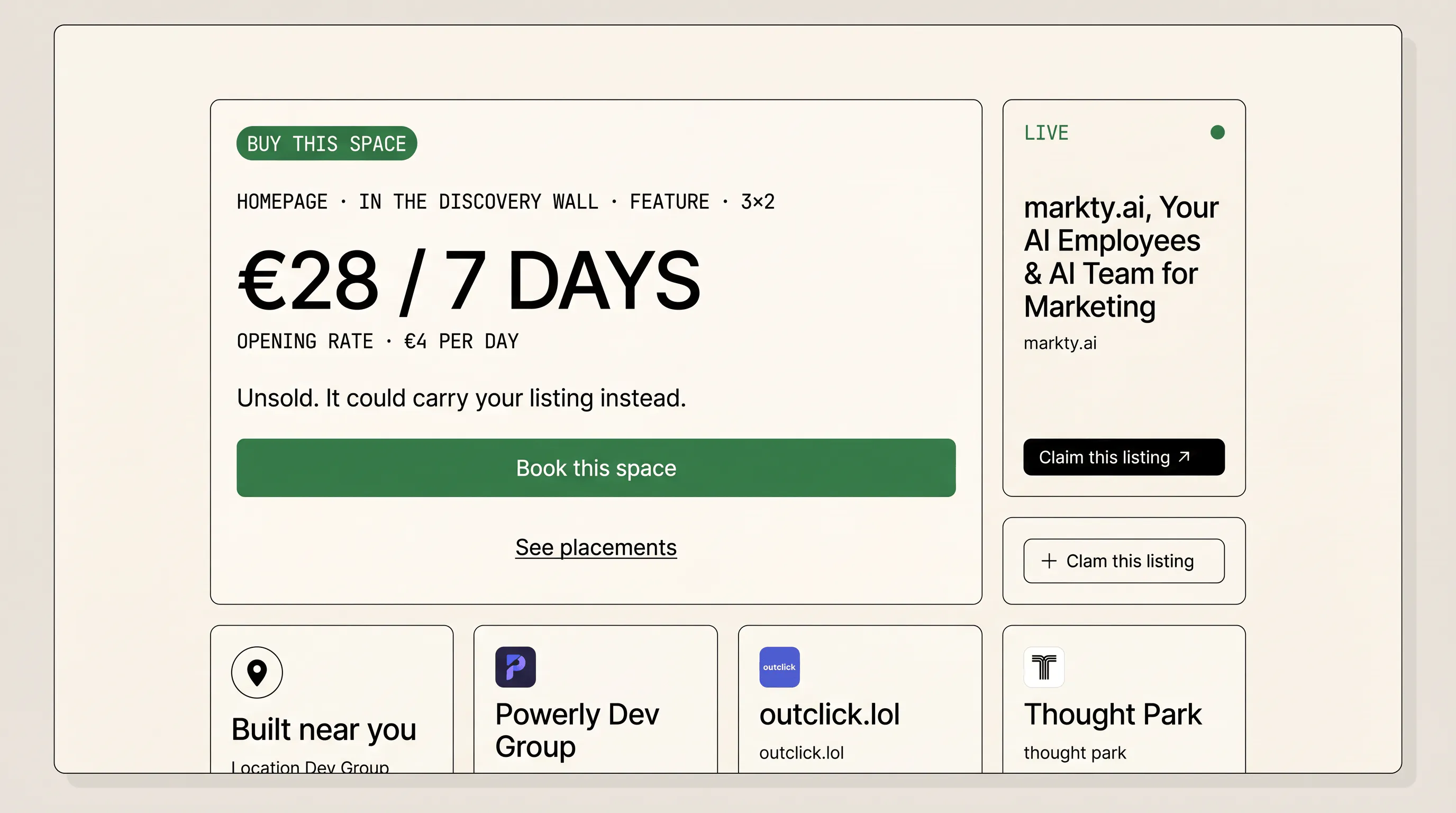The width and height of the screenshot is (1456, 813).
Task: Click the black Claim this listing button
Action: pos(1124,457)
